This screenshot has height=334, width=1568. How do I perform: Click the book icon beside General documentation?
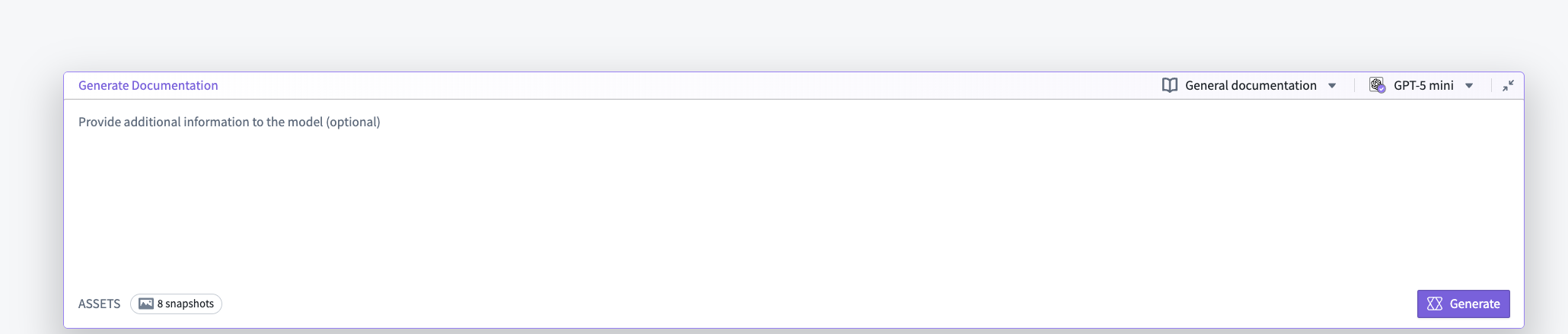coord(1169,85)
